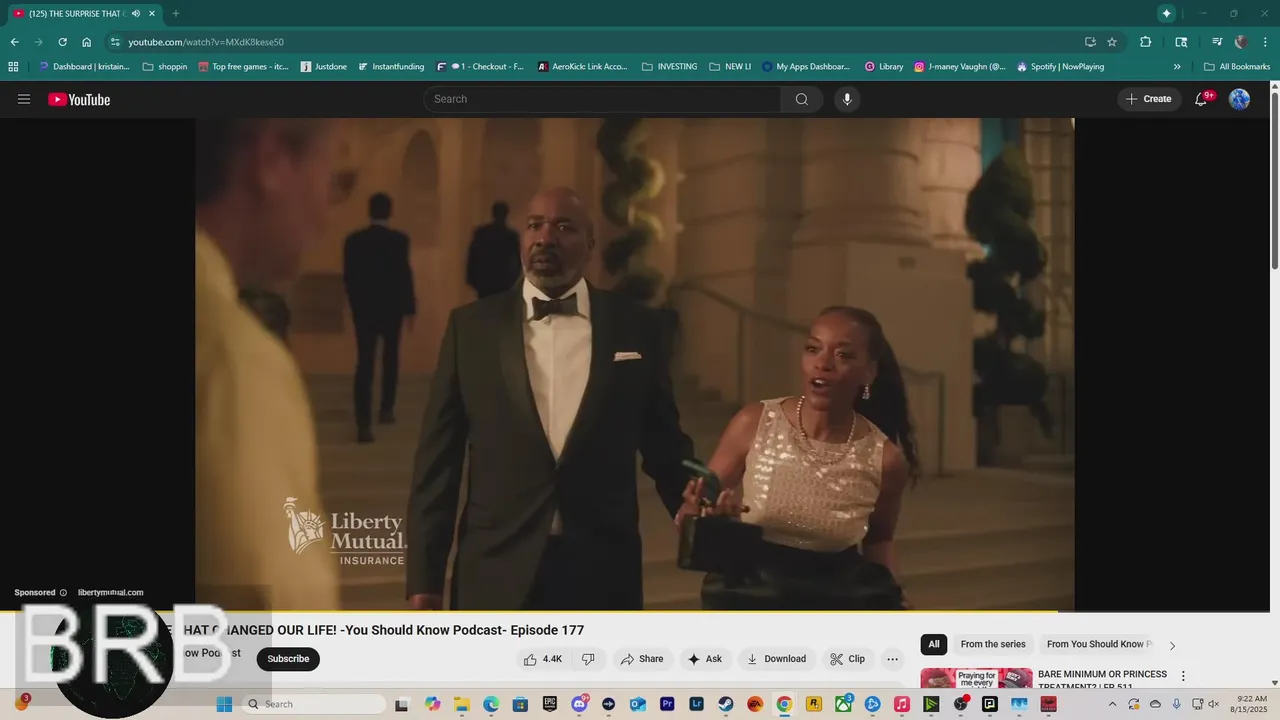
Task: Subscribe to the channel
Action: click(288, 659)
